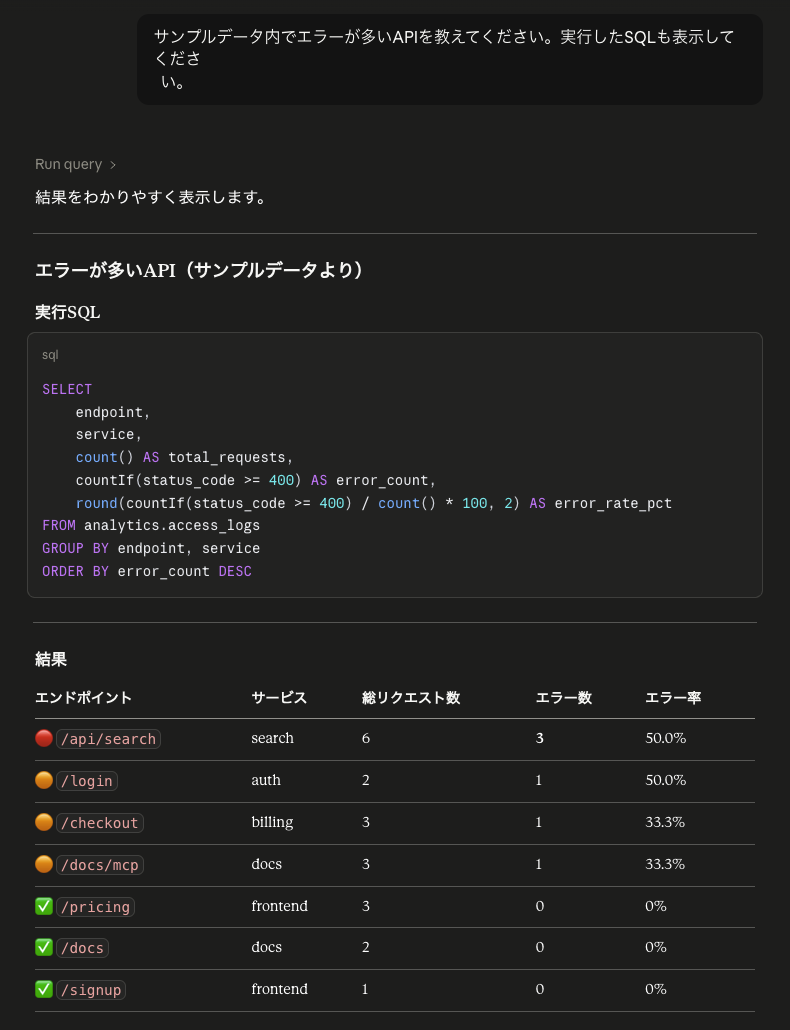Click the 33.3% error rate for /checkout
The image size is (790, 1030).
(x=665, y=822)
